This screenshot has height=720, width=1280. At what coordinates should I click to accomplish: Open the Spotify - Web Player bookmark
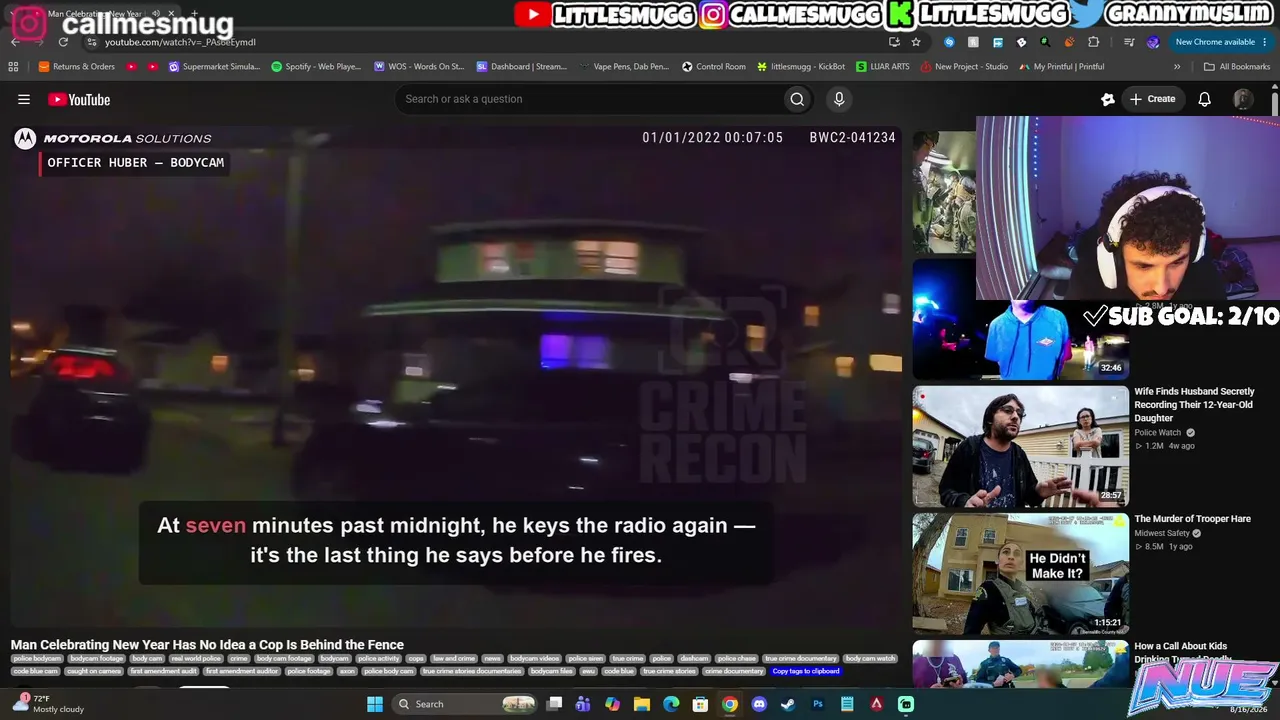point(316,67)
